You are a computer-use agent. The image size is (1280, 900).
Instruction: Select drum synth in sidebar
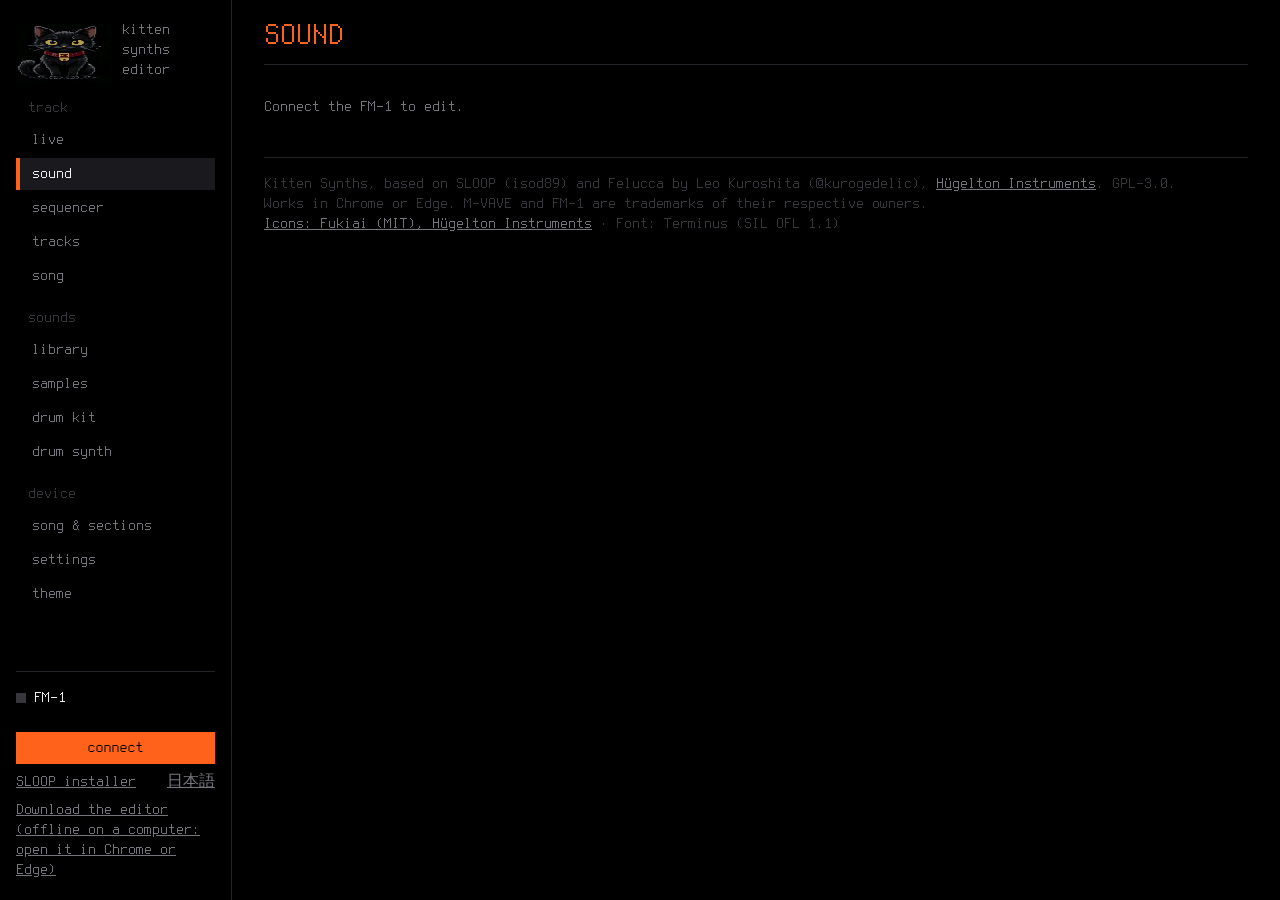[x=115, y=452]
